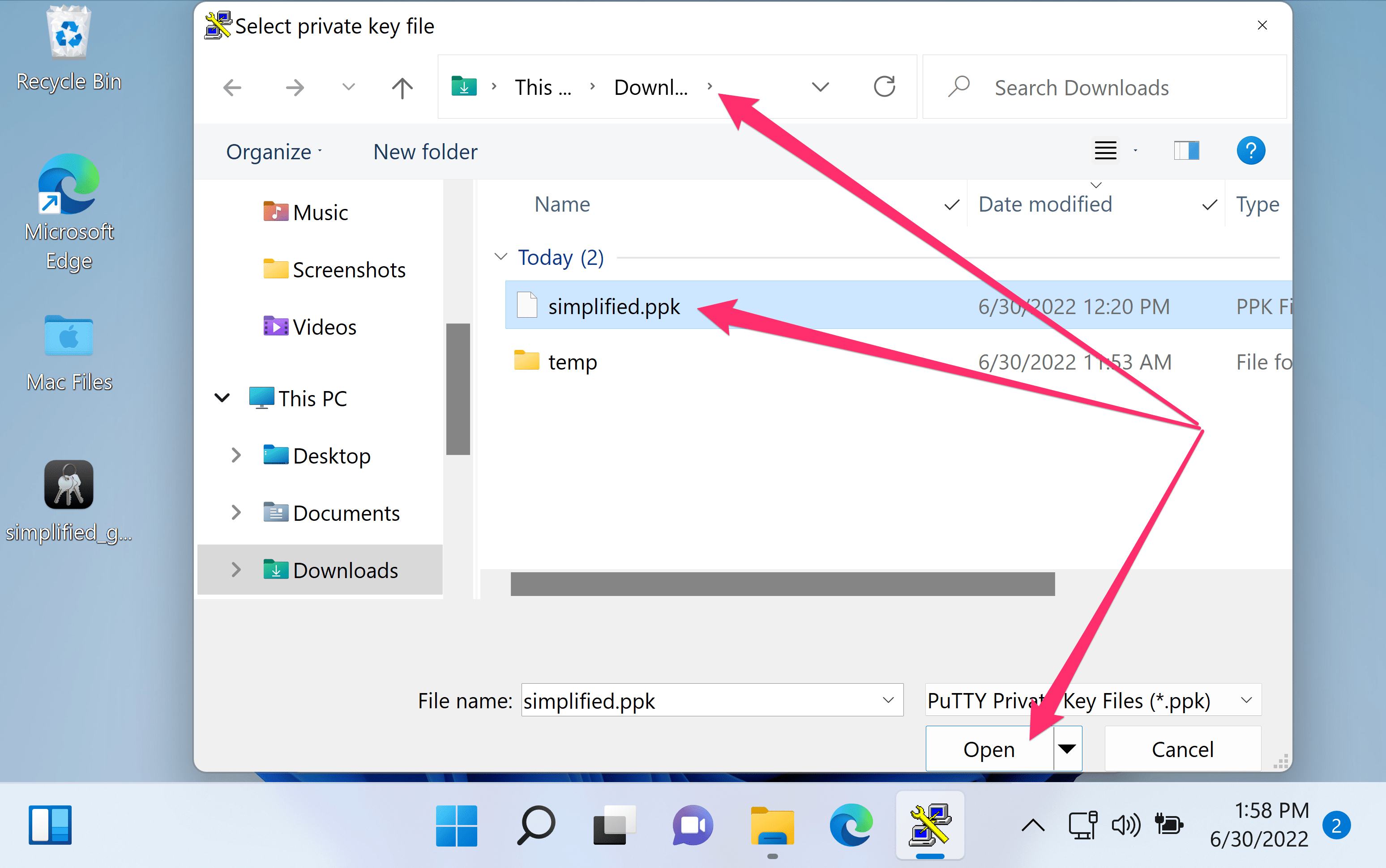Go up to the parent folder
1386x868 pixels.
[401, 87]
